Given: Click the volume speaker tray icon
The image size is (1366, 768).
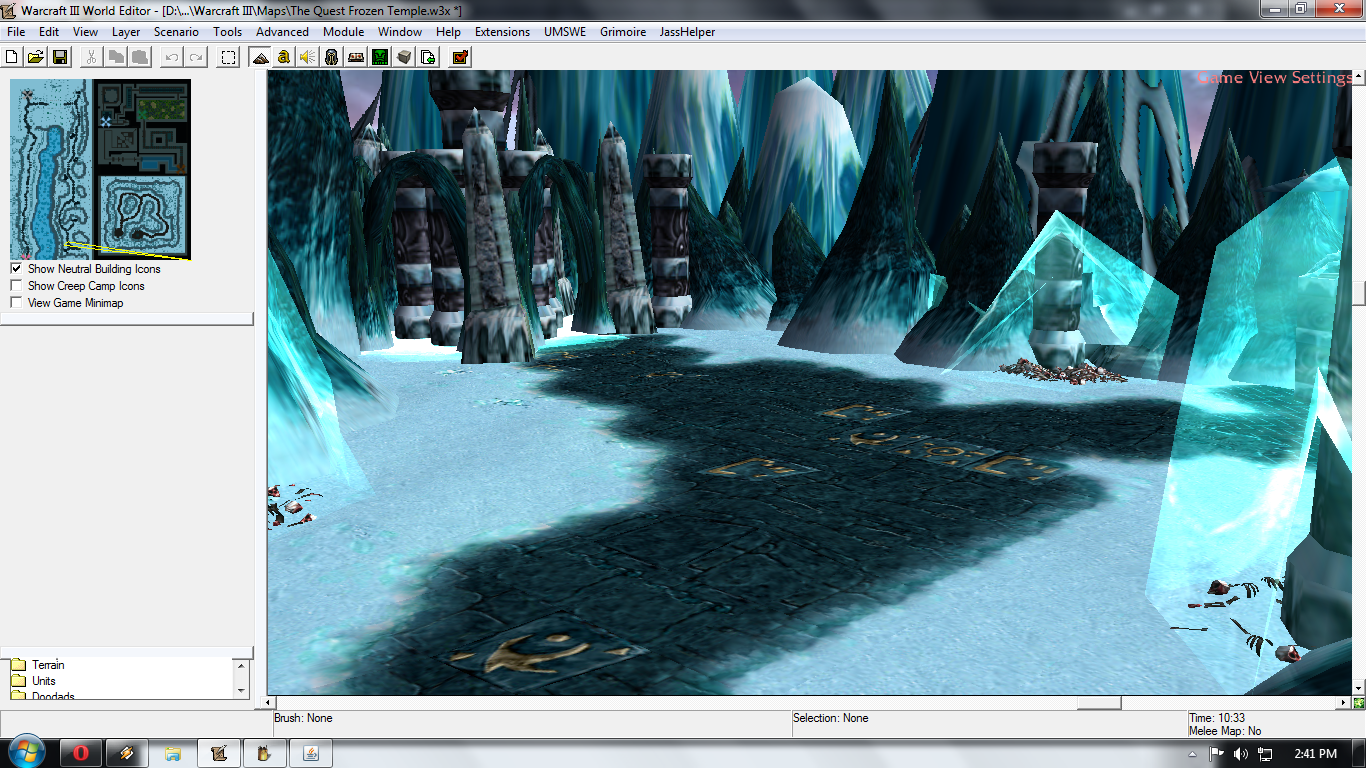Looking at the screenshot, I should [1241, 753].
